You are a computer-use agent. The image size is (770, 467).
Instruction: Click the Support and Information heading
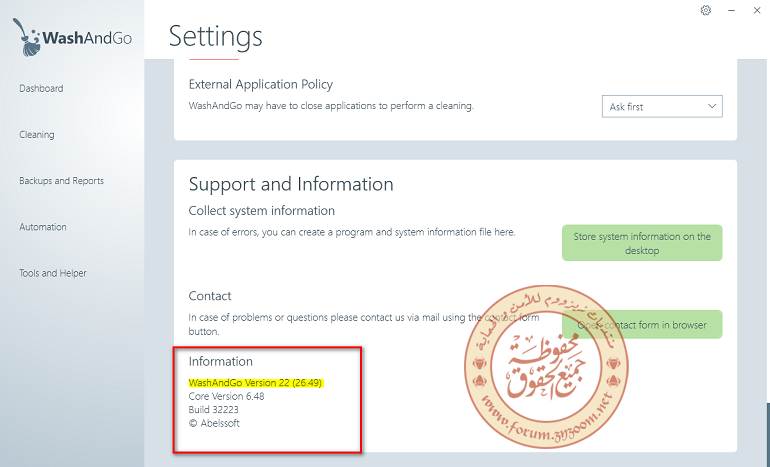tap(291, 184)
